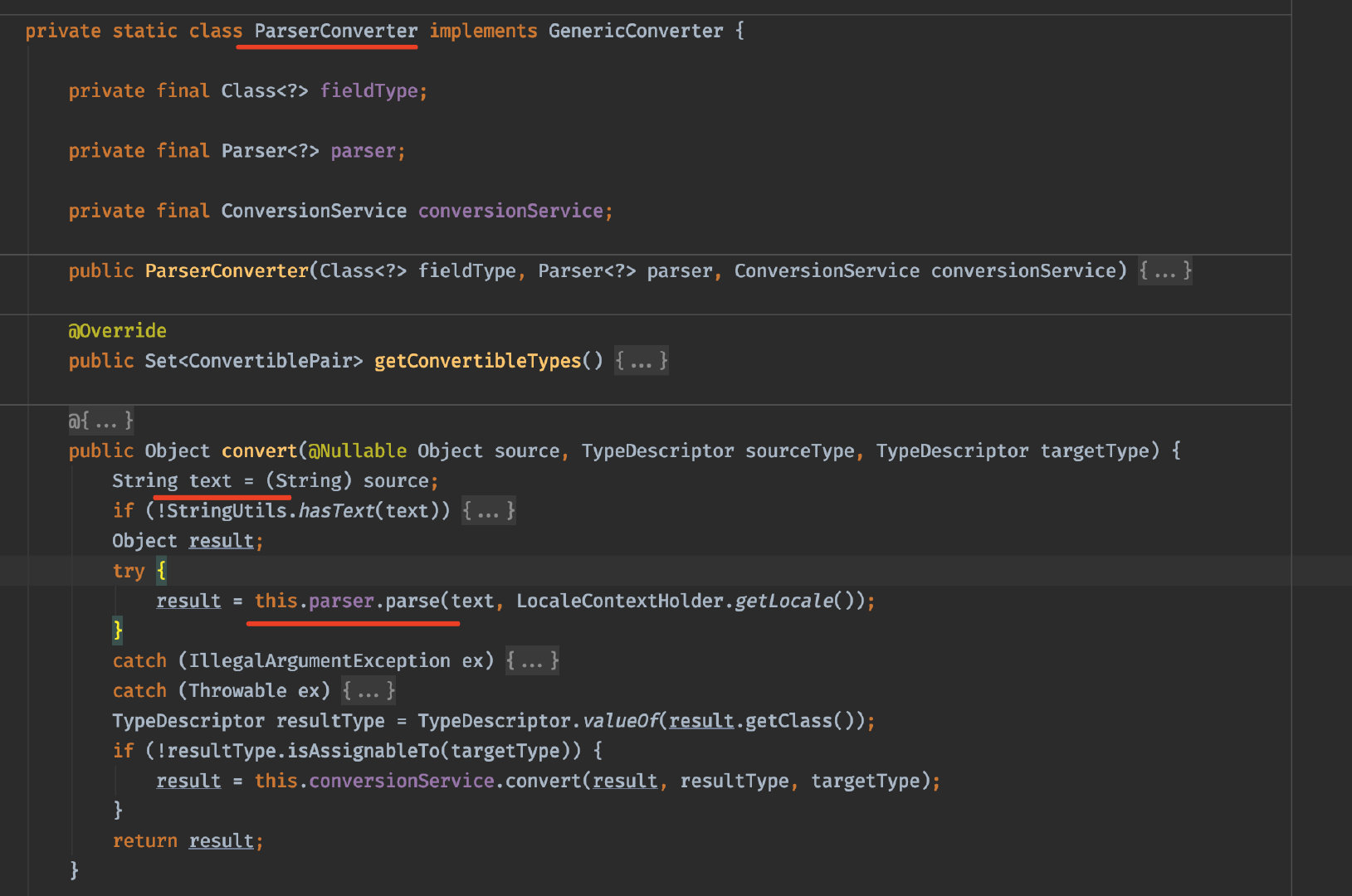Click the 'text' variable in String text declaration
Viewport: 1352px width, 896px height.
coord(210,480)
